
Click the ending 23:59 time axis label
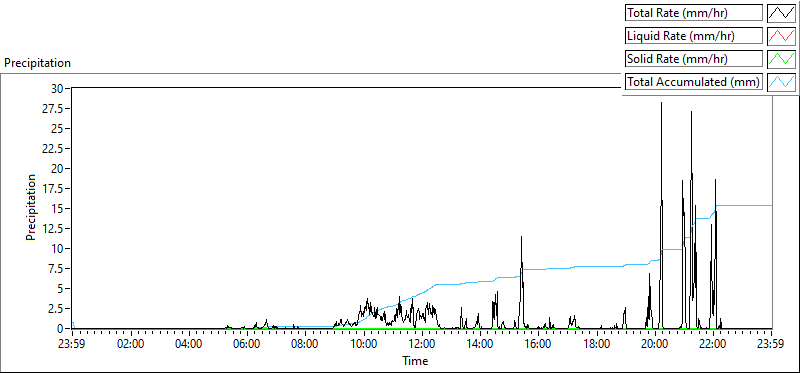pyautogui.click(x=771, y=343)
